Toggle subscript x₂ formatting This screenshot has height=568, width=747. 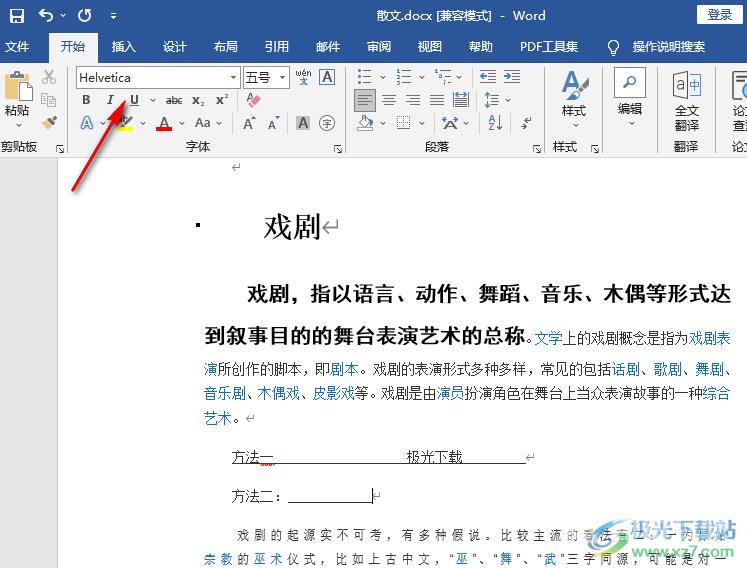tap(198, 100)
